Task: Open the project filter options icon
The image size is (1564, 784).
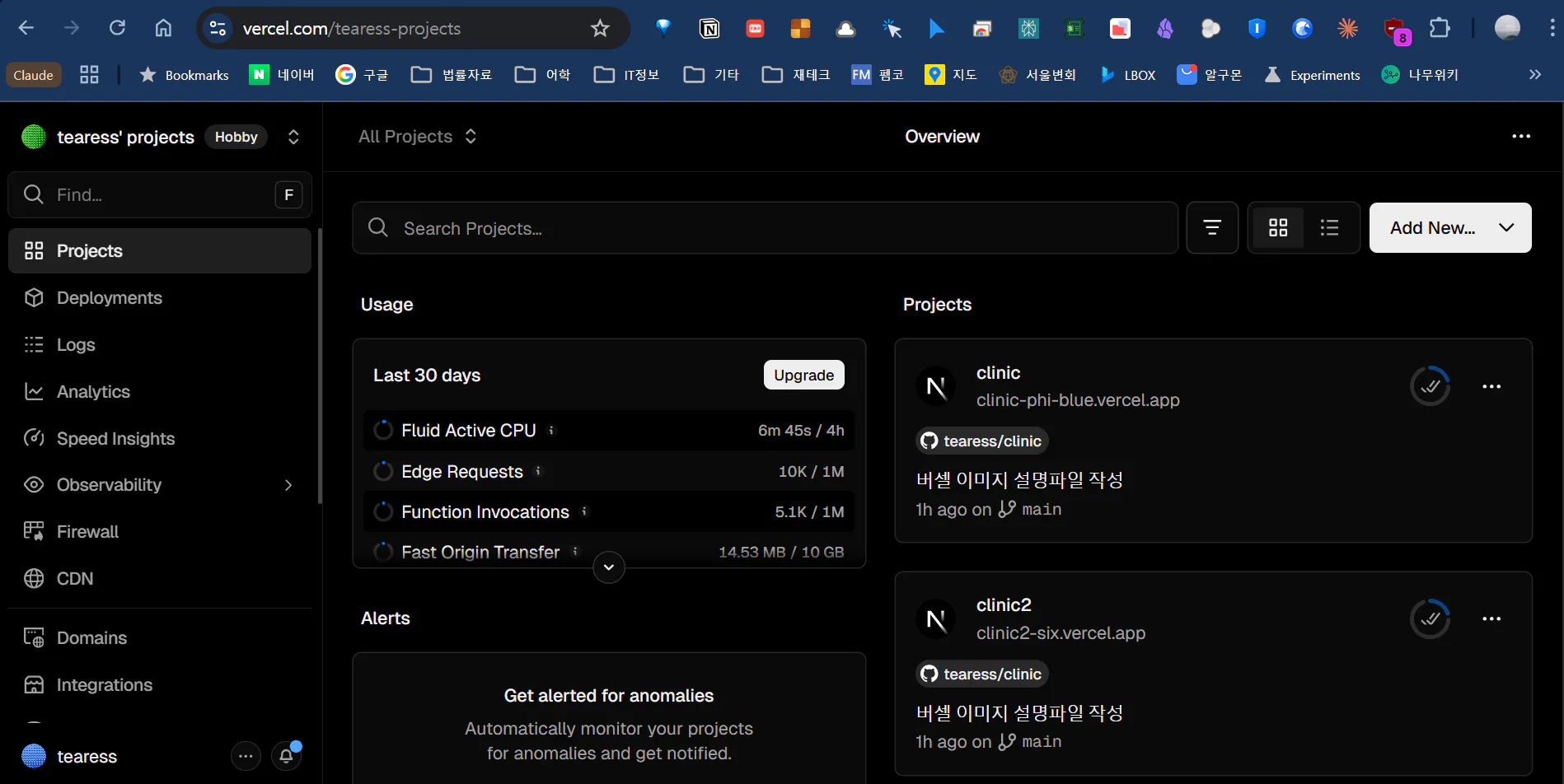Action: point(1212,228)
